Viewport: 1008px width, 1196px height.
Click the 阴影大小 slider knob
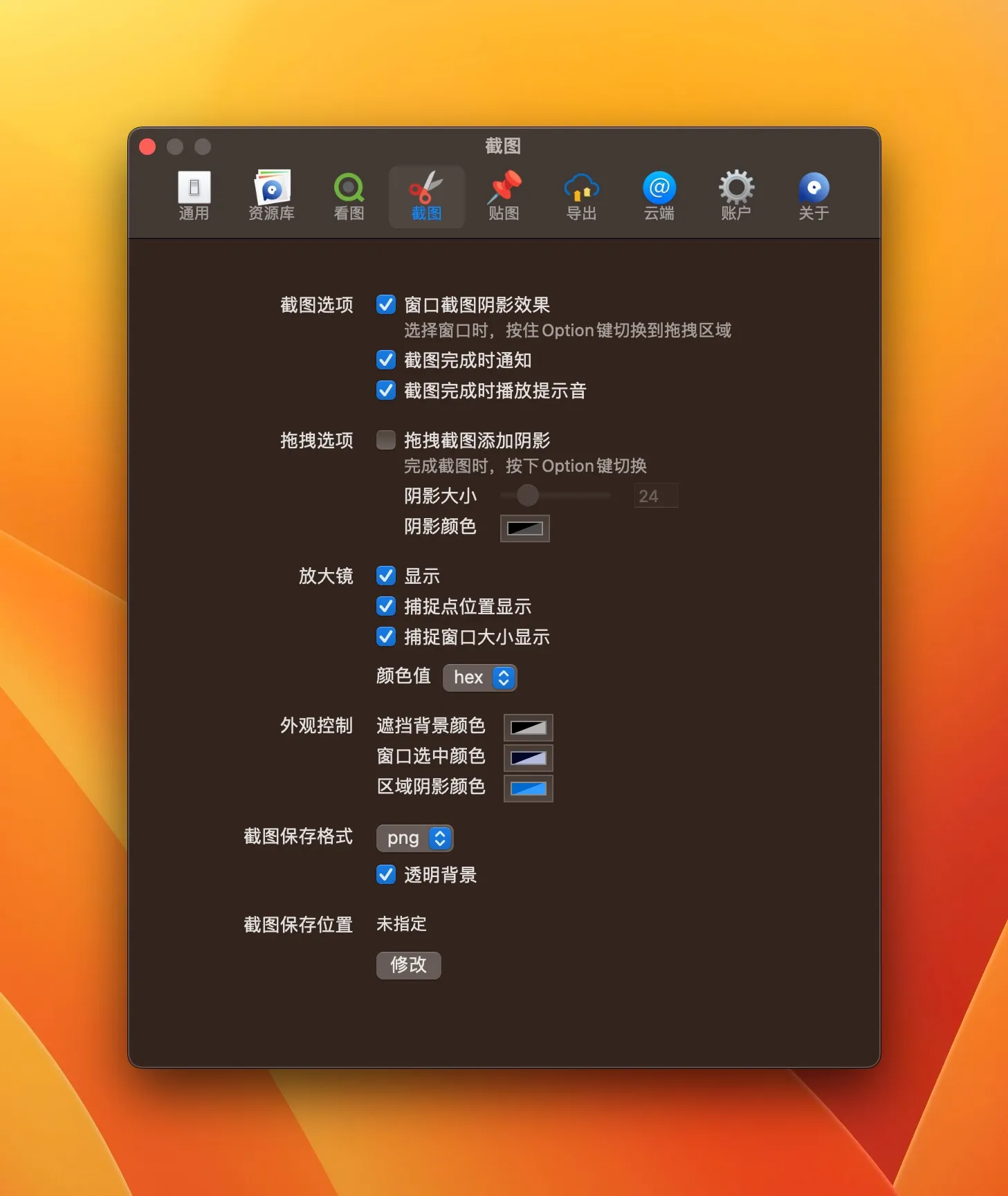click(528, 495)
